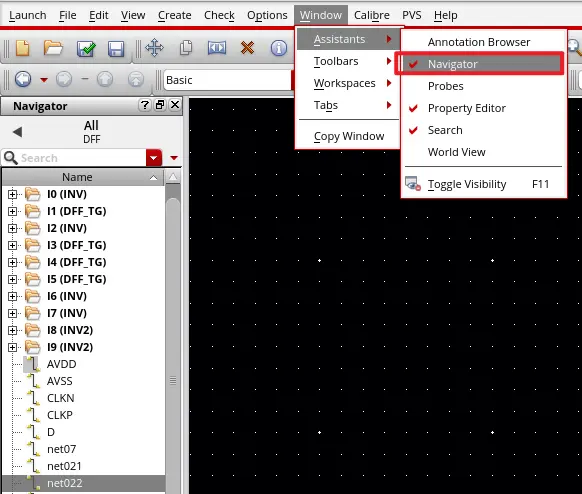Viewport: 582px width, 494px height.
Task: Click the Save floppy disk icon
Action: click(x=116, y=49)
